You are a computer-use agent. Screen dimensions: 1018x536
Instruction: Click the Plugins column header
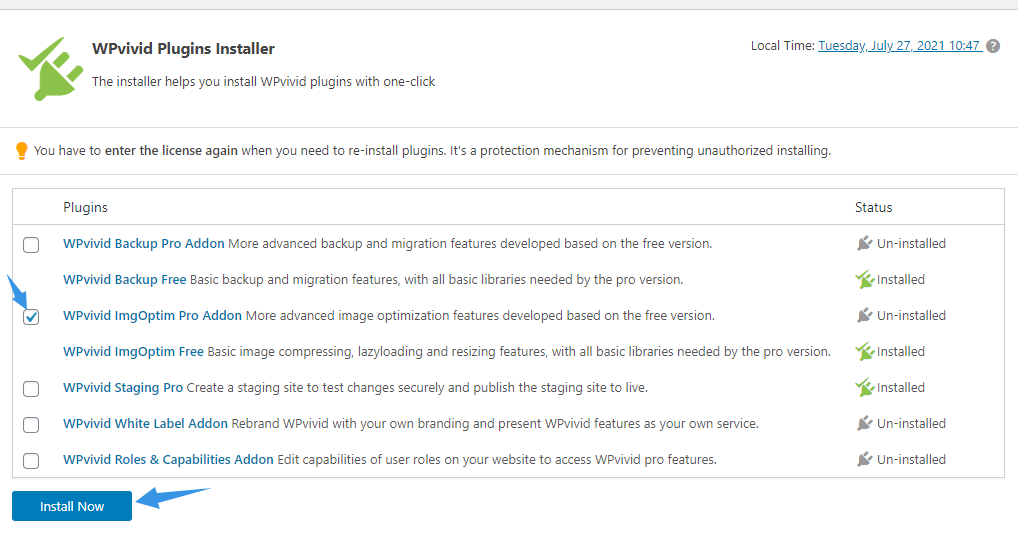pyautogui.click(x=85, y=208)
